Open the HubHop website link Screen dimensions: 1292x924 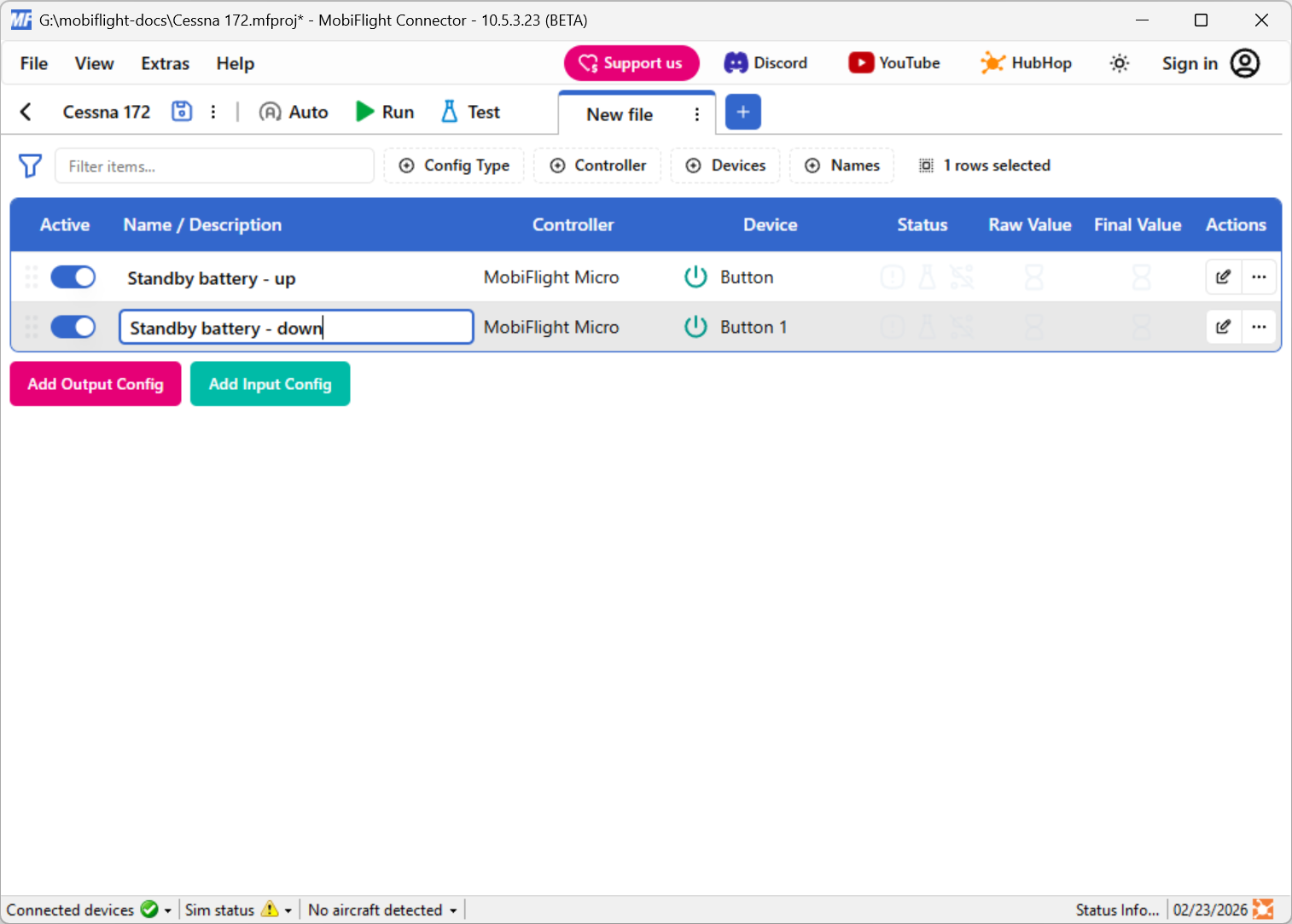[1026, 62]
